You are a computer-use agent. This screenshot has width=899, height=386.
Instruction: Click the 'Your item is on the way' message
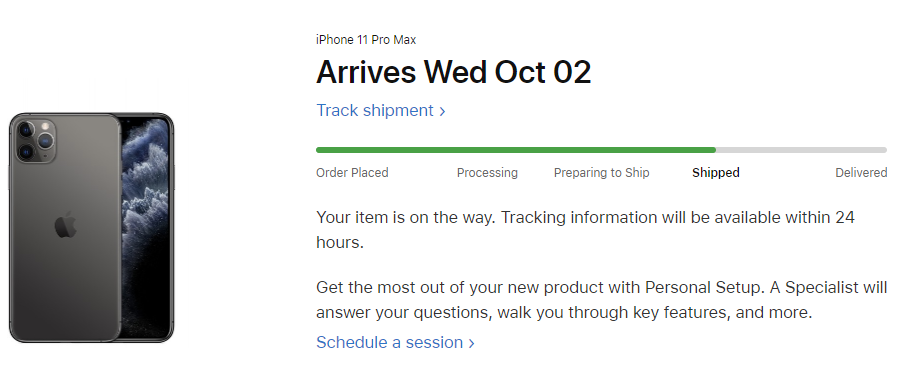click(585, 230)
